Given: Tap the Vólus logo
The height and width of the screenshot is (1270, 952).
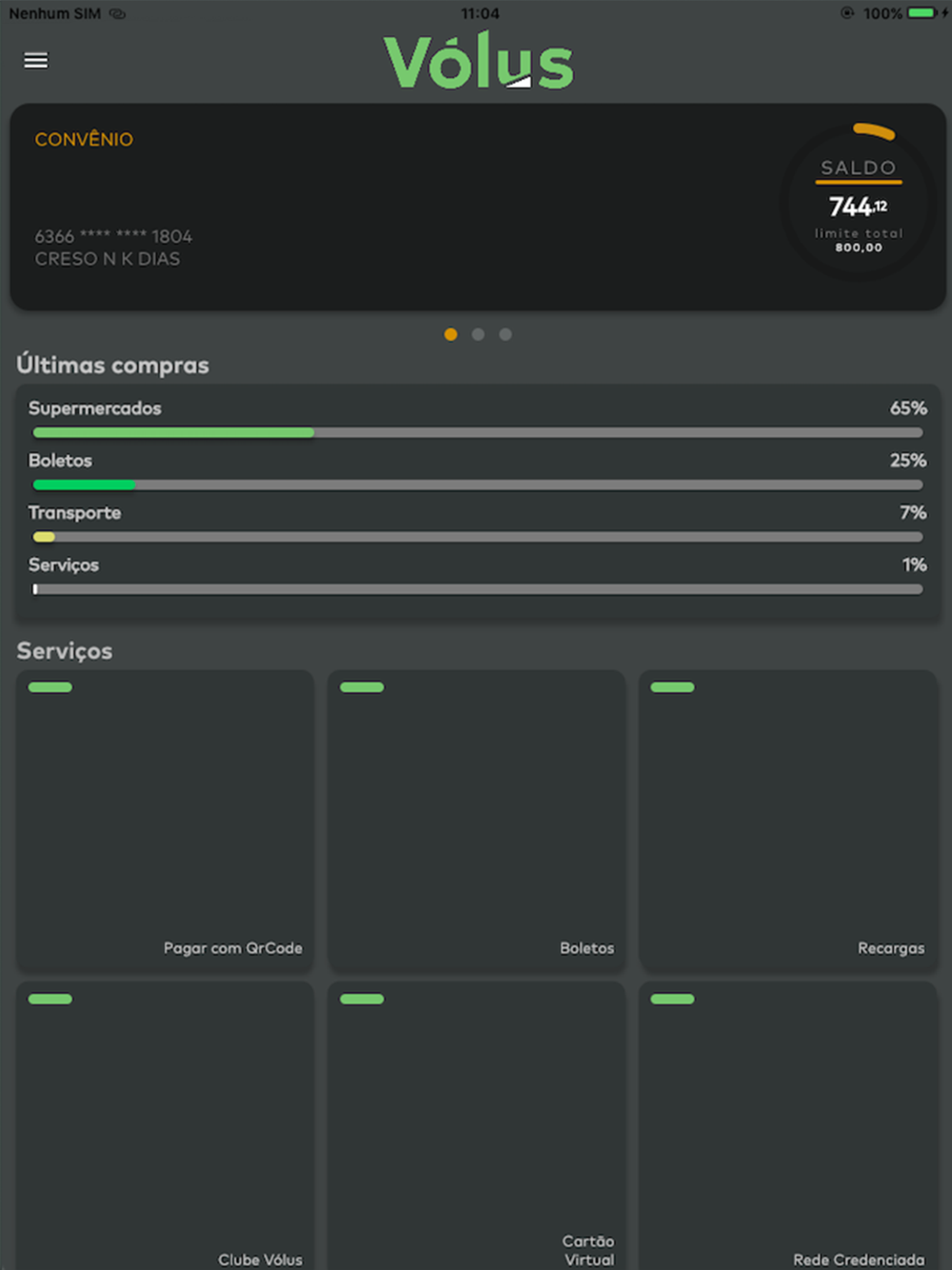Looking at the screenshot, I should (478, 62).
